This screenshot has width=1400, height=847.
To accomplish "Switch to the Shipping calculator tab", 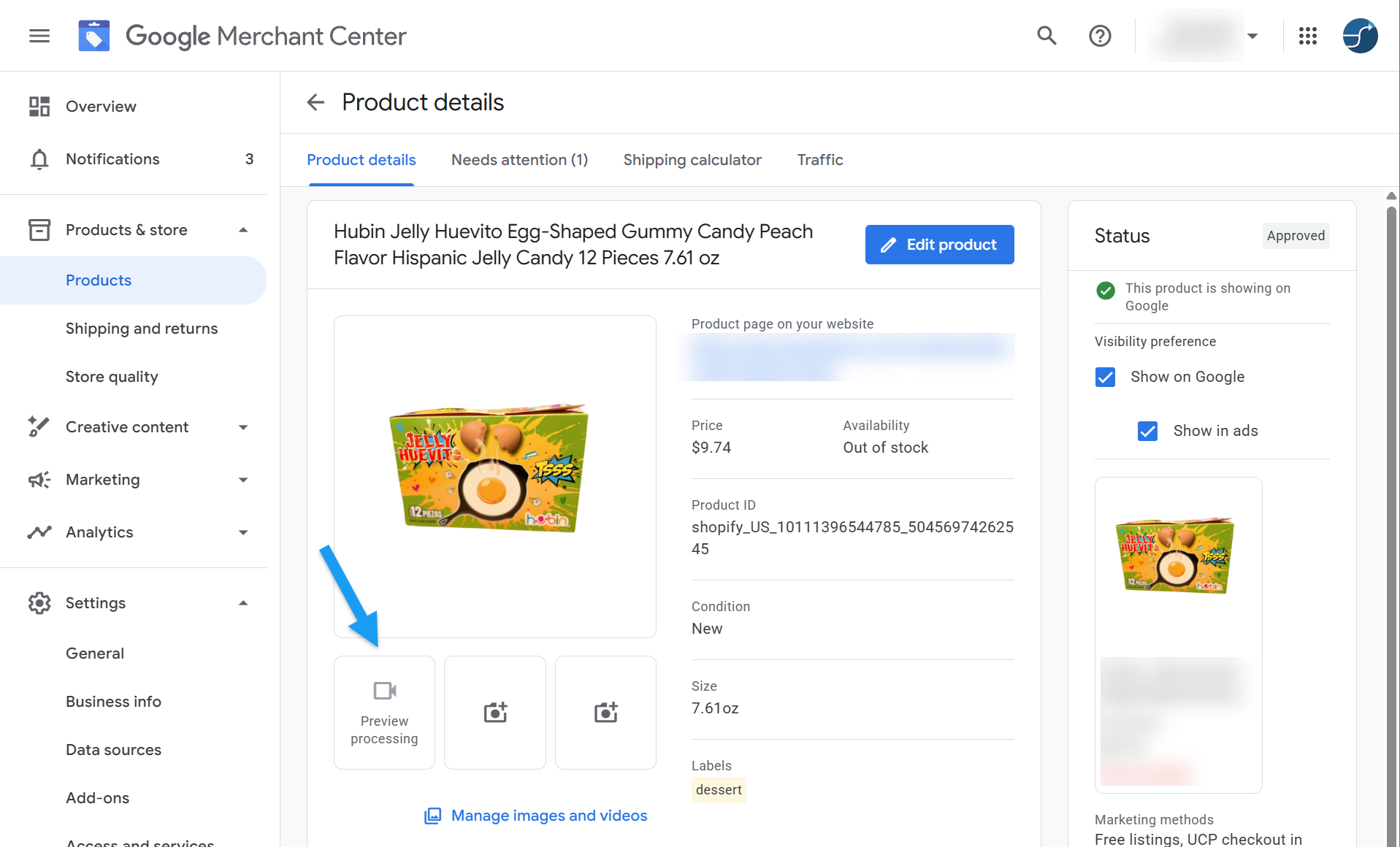I will point(692,160).
